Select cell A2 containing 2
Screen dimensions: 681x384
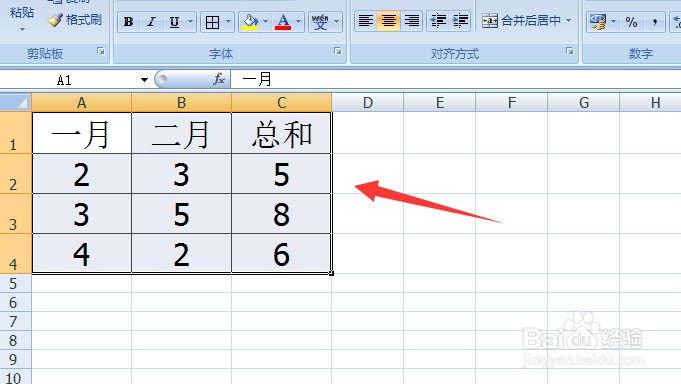click(82, 174)
